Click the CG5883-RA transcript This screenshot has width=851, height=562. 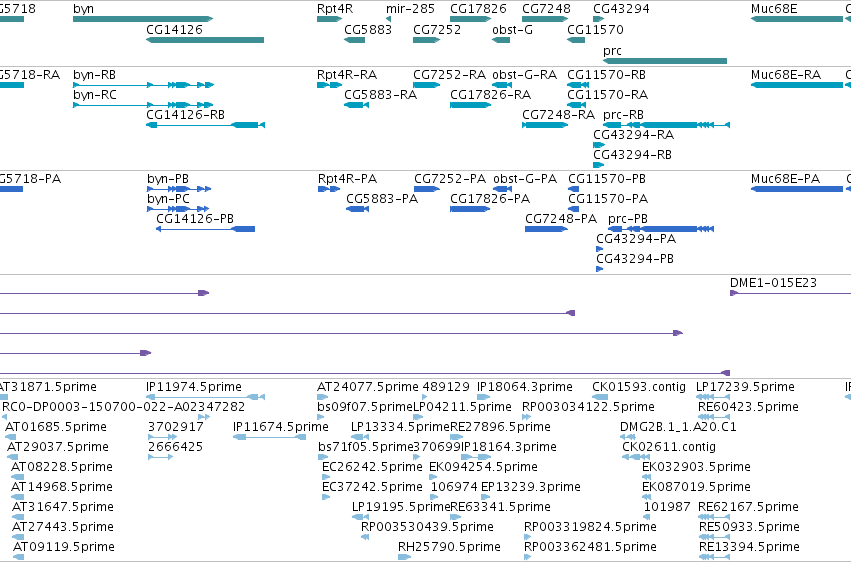357,105
